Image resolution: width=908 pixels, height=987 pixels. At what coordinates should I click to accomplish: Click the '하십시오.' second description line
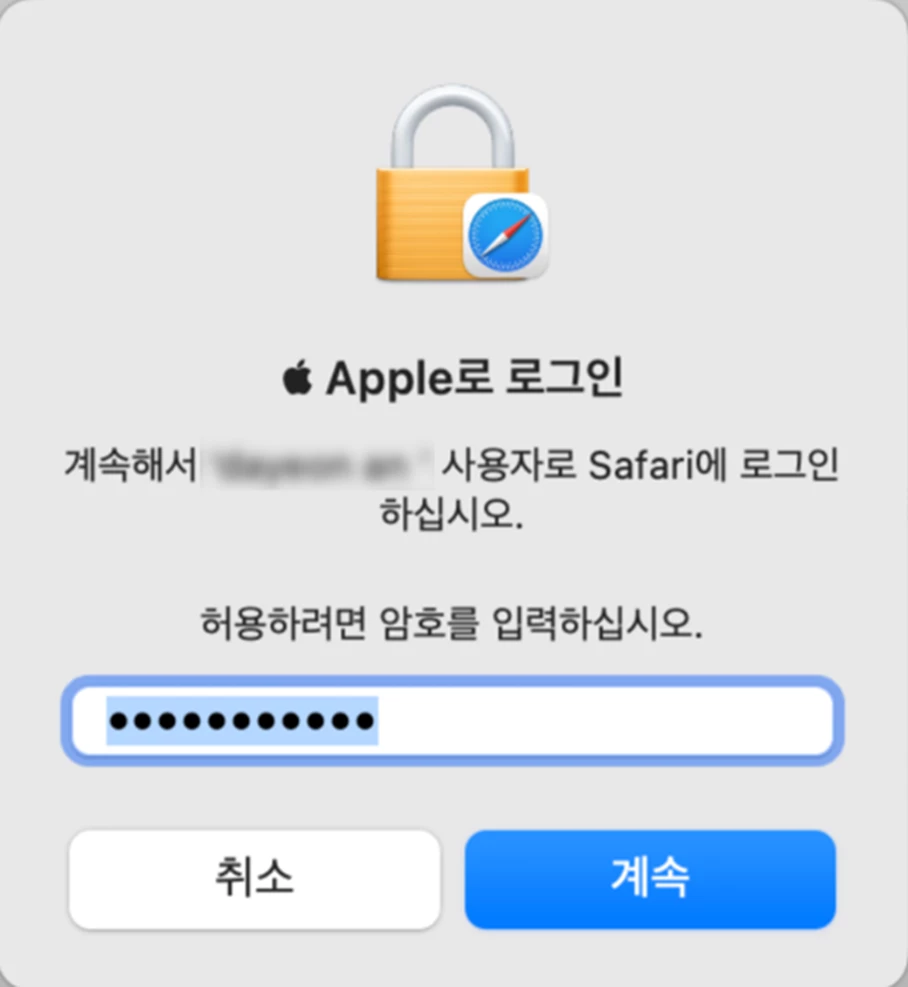[451, 514]
